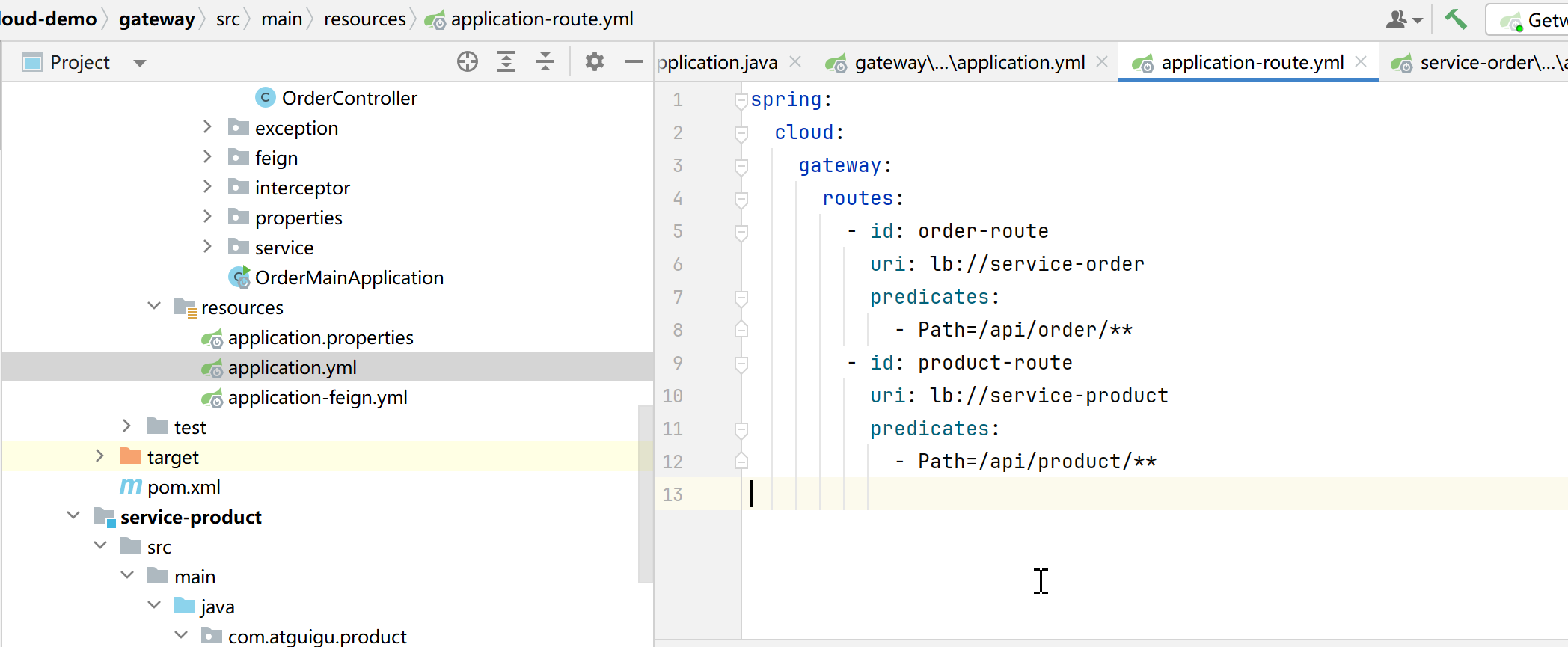Click the exception folder icon
The image size is (1568, 647).
(239, 127)
